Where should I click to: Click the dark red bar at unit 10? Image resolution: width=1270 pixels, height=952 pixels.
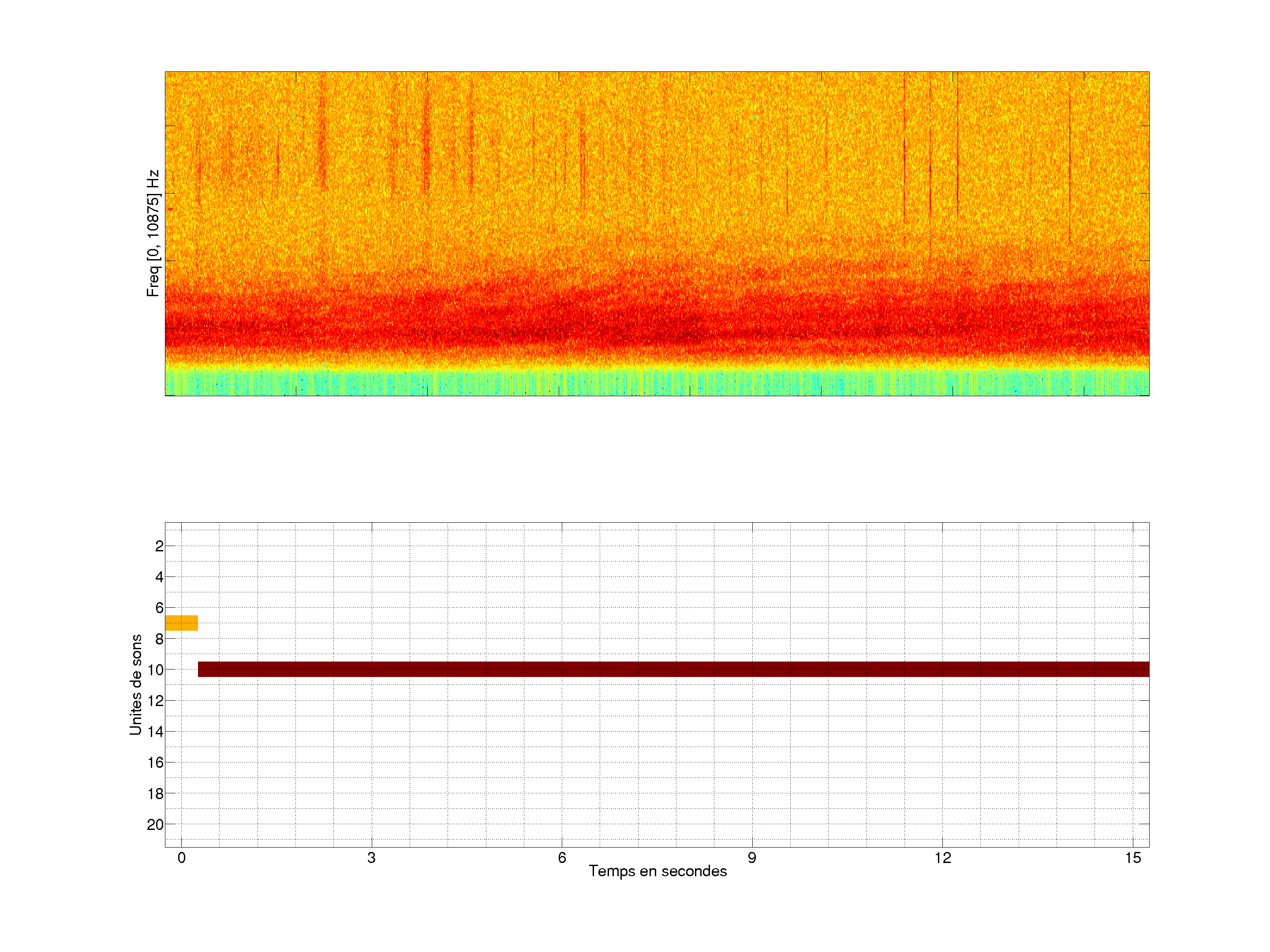coord(673,669)
